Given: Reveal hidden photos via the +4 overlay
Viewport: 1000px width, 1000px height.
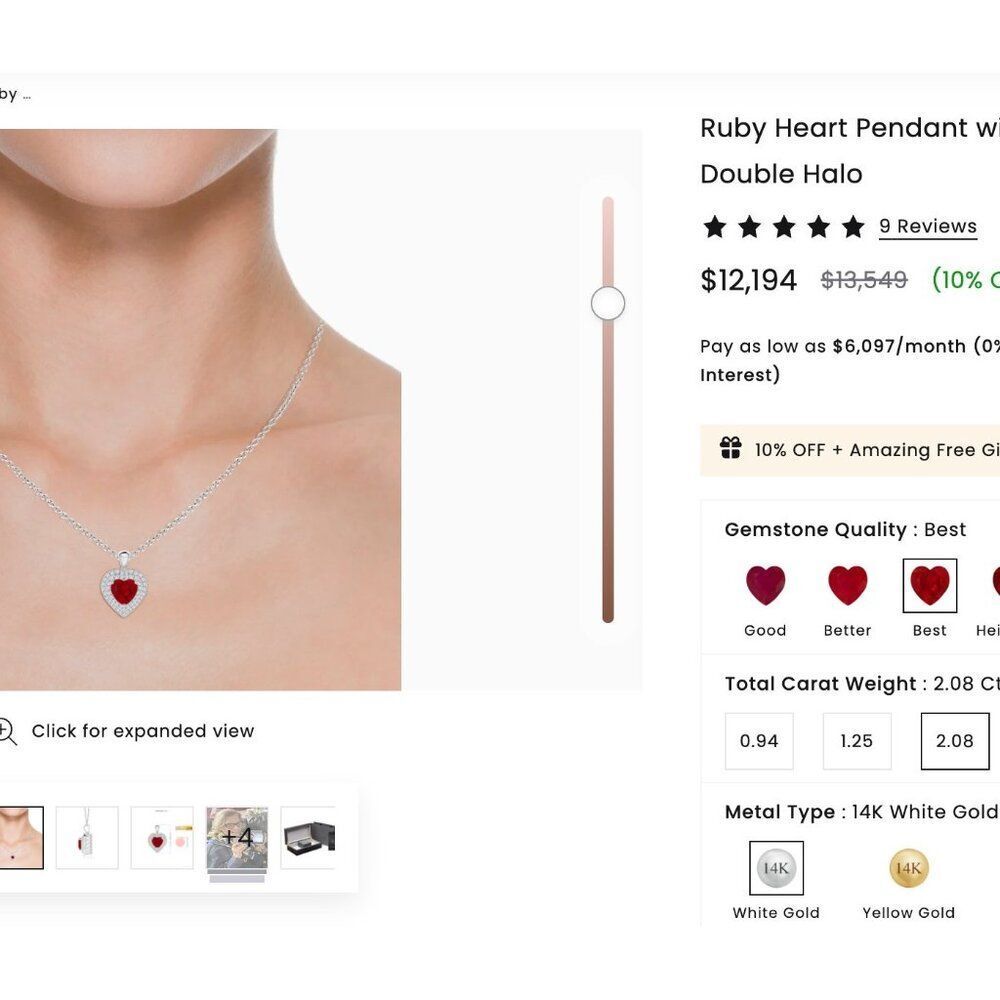Looking at the screenshot, I should [237, 838].
